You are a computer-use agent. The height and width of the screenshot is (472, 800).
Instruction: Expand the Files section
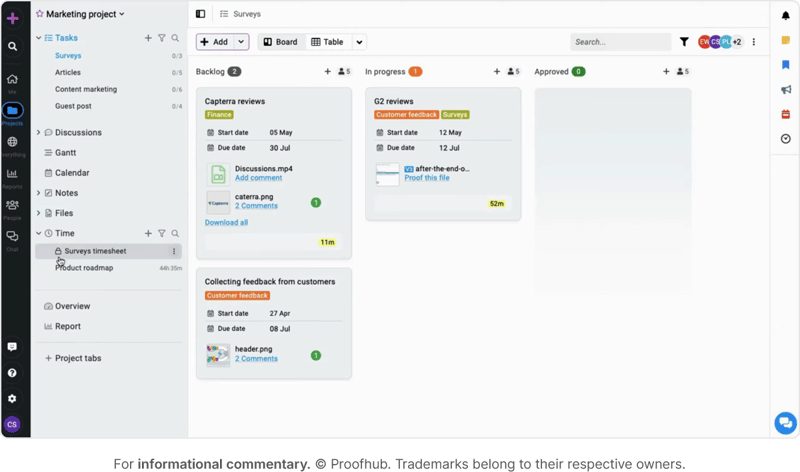click(38, 213)
